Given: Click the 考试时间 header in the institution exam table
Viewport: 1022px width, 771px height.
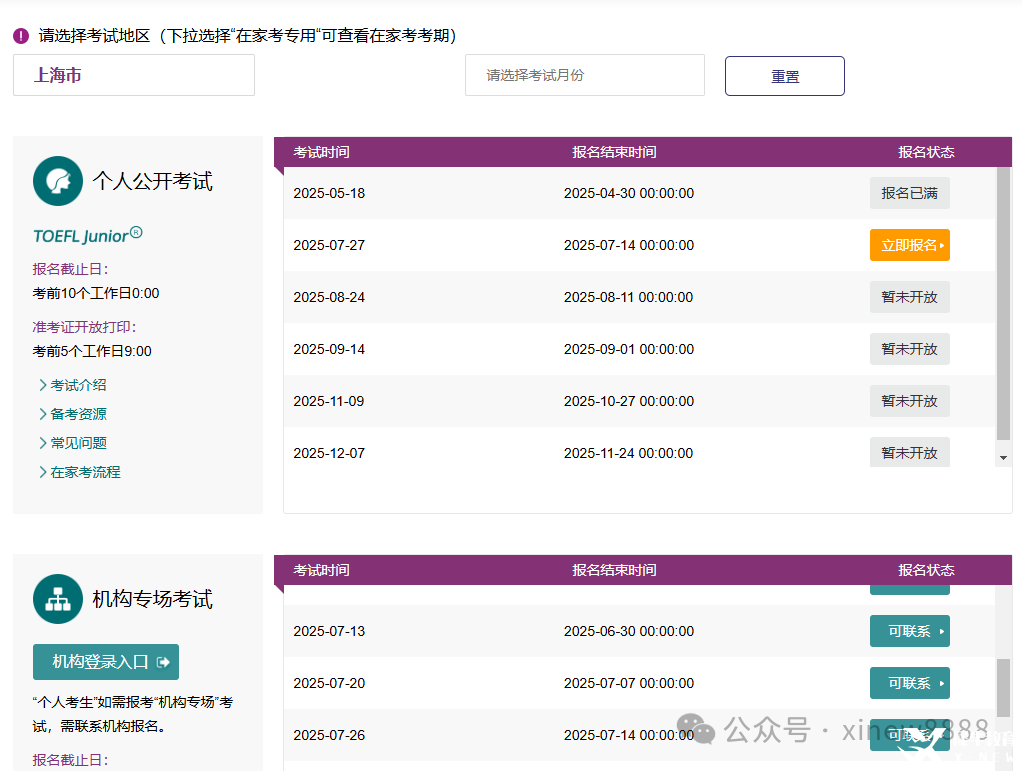Looking at the screenshot, I should pos(321,570).
